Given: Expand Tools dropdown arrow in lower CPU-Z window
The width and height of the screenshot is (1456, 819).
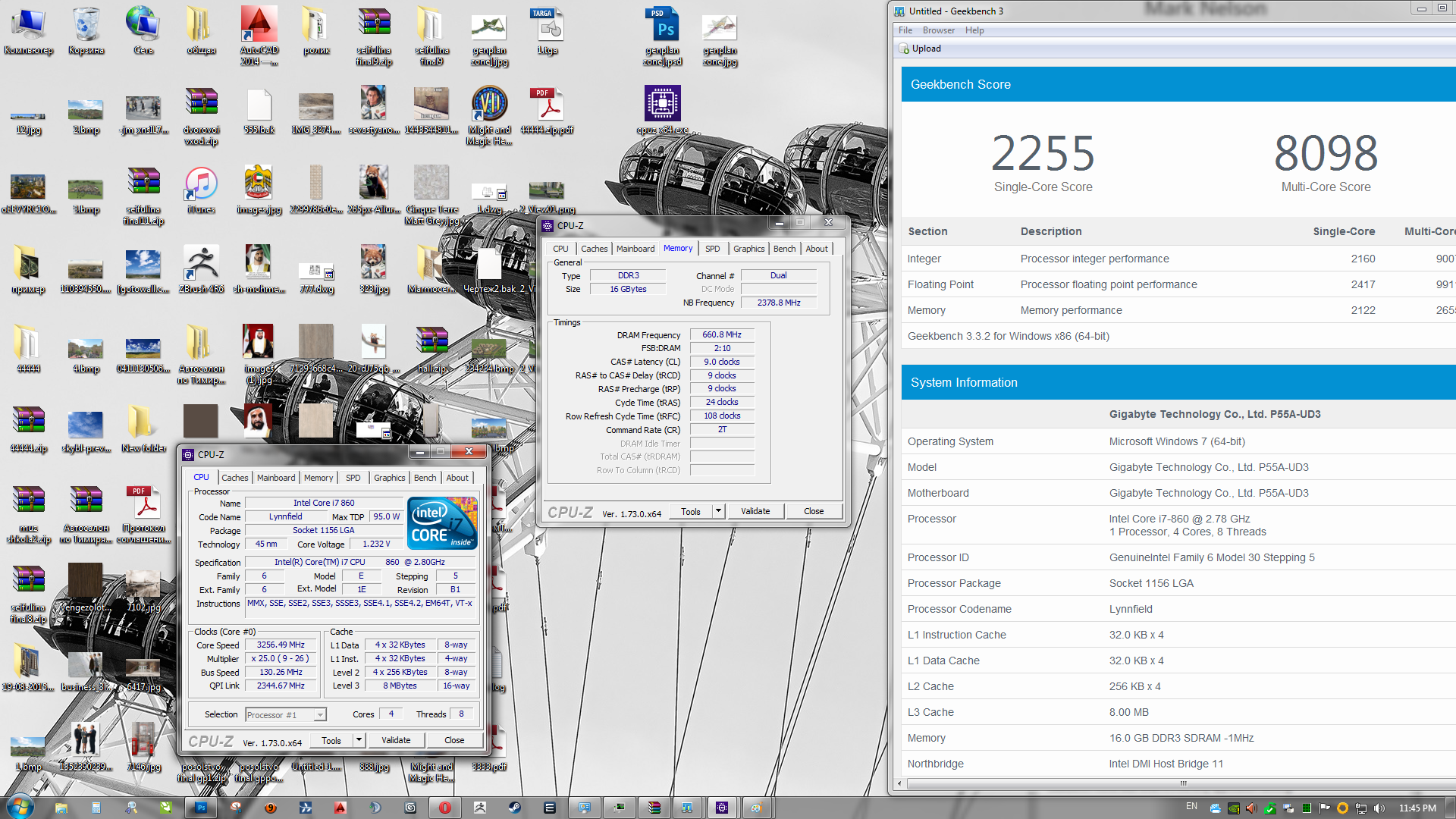Looking at the screenshot, I should (359, 740).
